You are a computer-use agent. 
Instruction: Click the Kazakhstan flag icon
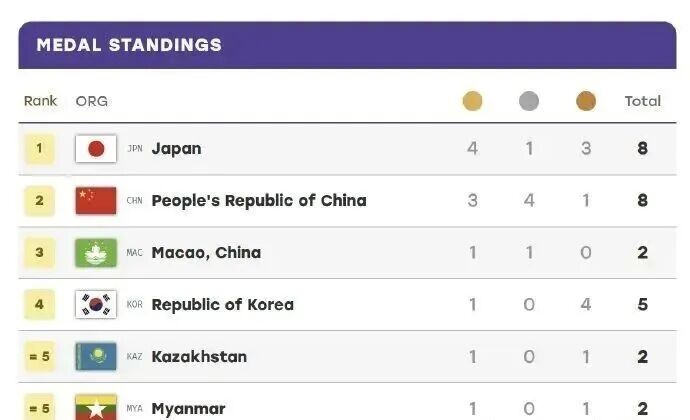pyautogui.click(x=96, y=356)
